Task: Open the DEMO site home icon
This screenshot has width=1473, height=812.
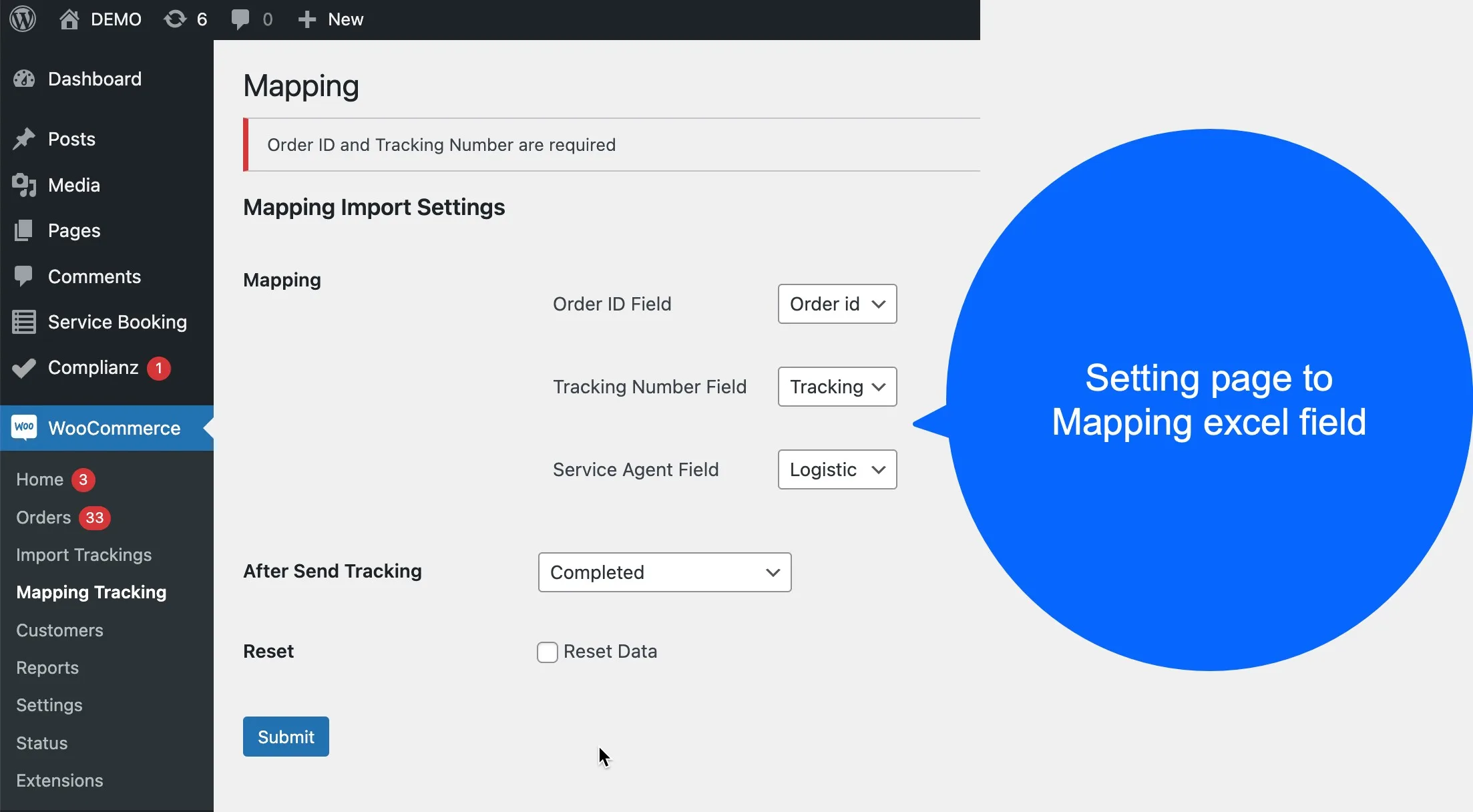Action: [69, 19]
